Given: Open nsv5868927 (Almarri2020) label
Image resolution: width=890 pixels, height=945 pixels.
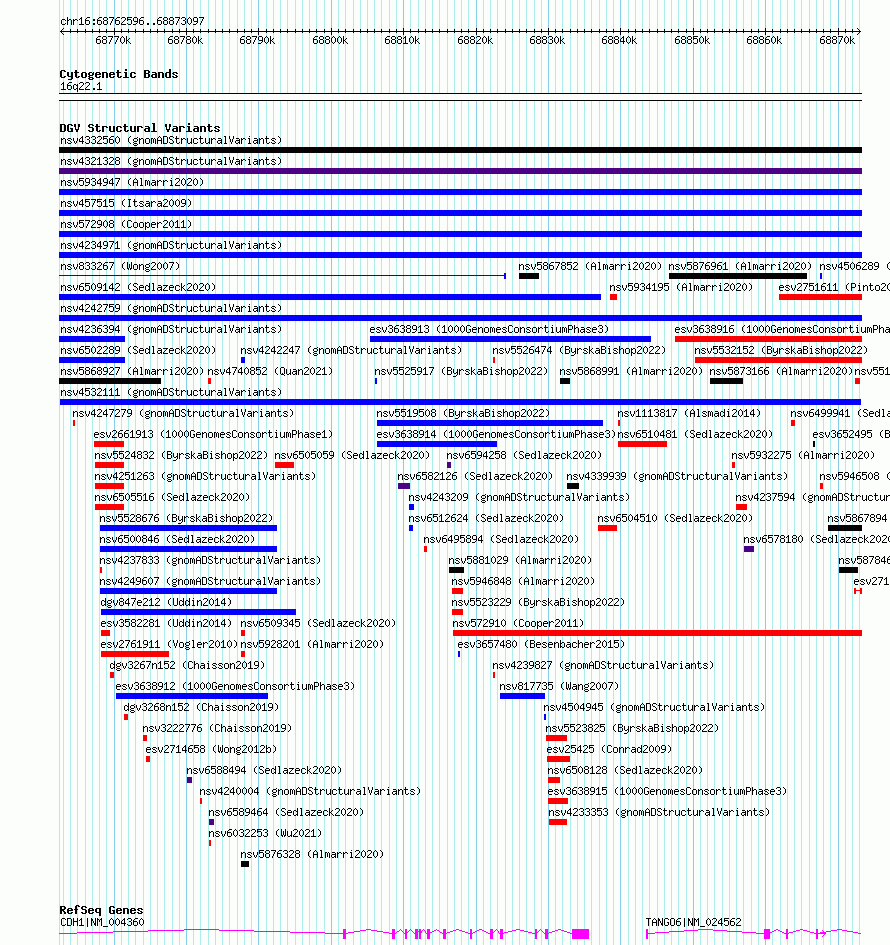Looking at the screenshot, I should (x=132, y=372).
